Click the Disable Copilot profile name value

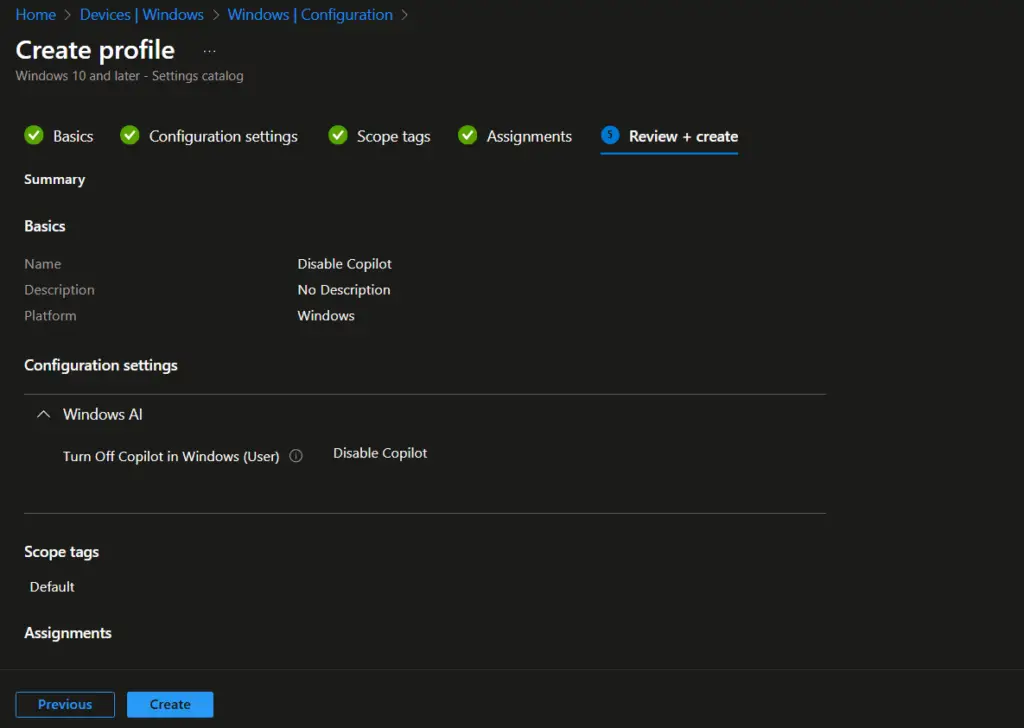point(344,263)
